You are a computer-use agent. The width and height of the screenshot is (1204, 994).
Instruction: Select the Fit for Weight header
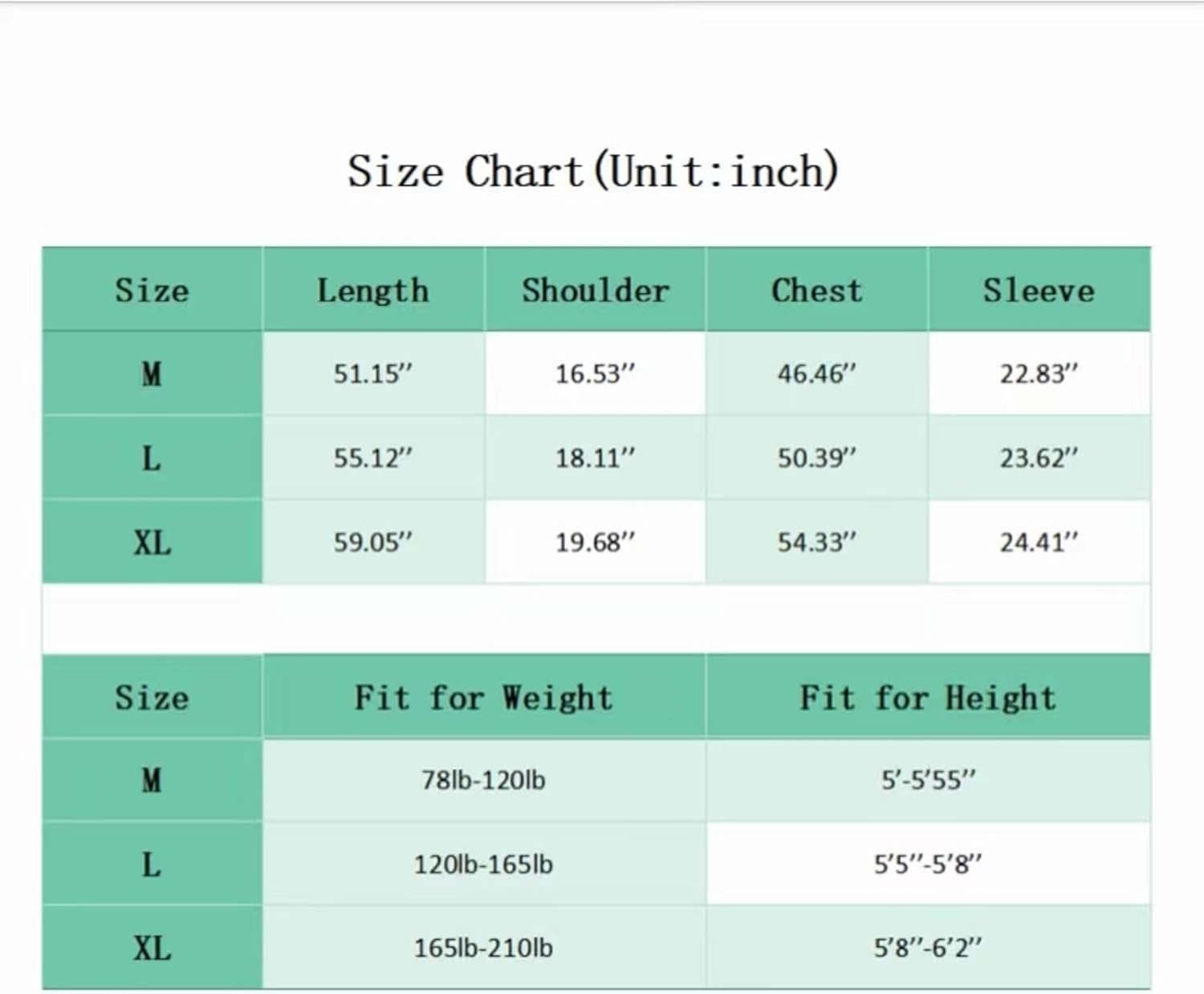click(x=484, y=697)
